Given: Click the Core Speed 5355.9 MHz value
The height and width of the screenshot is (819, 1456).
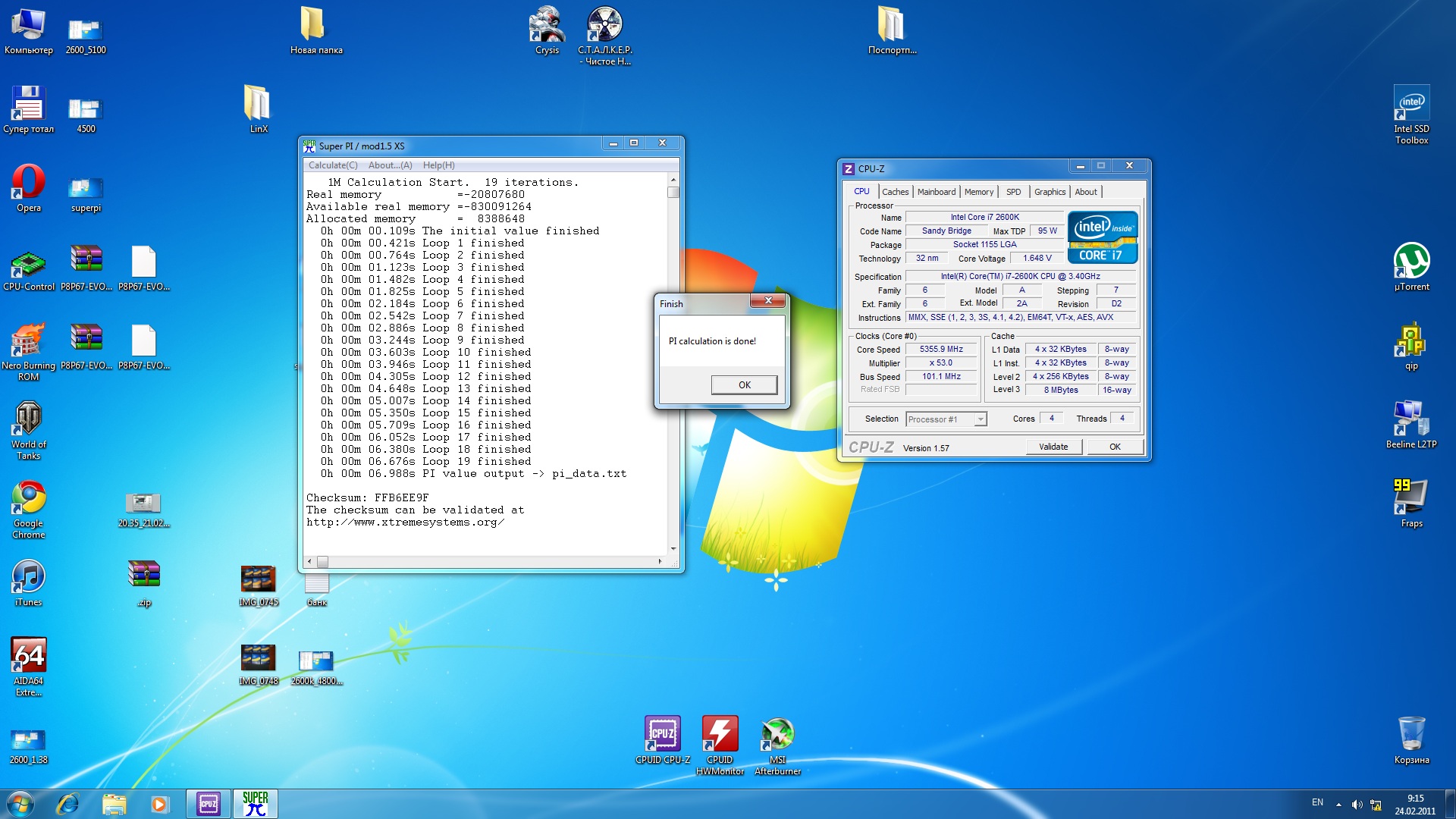Looking at the screenshot, I should click(x=941, y=350).
